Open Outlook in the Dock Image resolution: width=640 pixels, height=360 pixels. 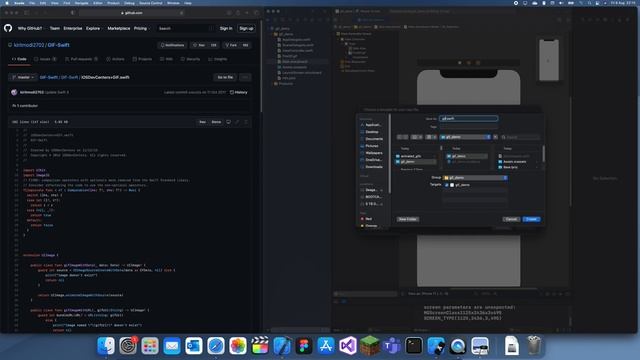click(x=194, y=346)
